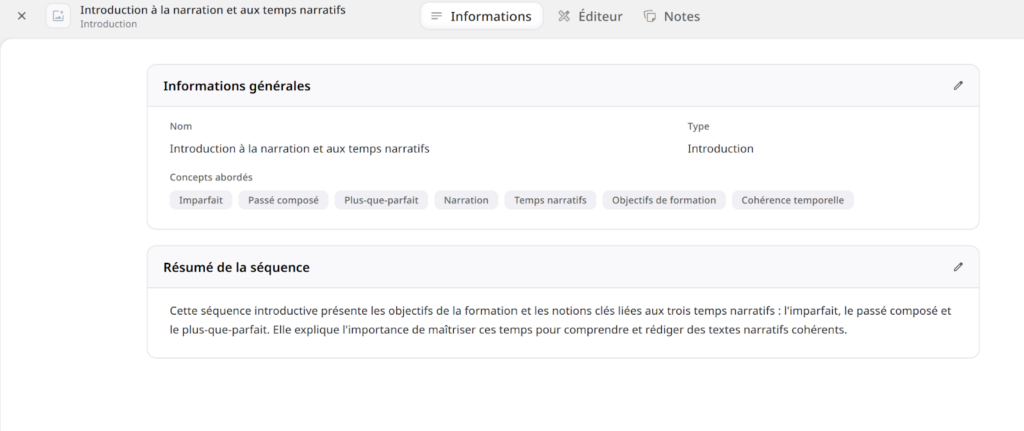This screenshot has height=431, width=1024.
Task: Open the Notes tab
Action: pyautogui.click(x=671, y=16)
